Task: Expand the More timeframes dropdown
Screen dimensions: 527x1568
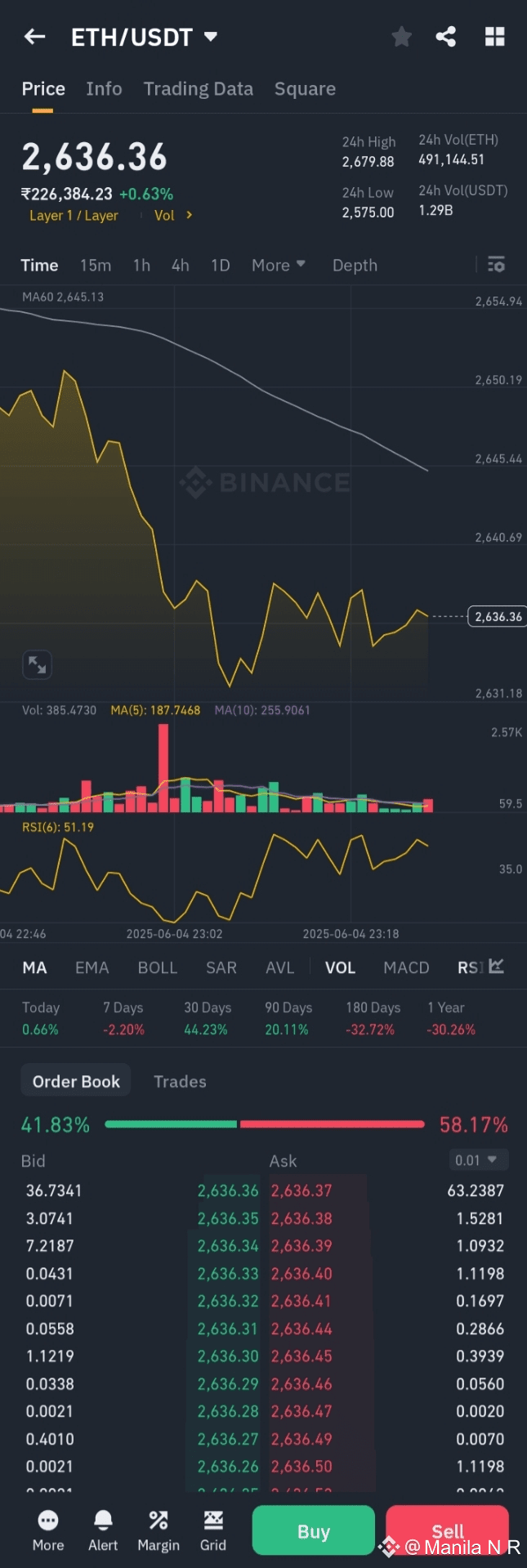Action: tap(278, 266)
